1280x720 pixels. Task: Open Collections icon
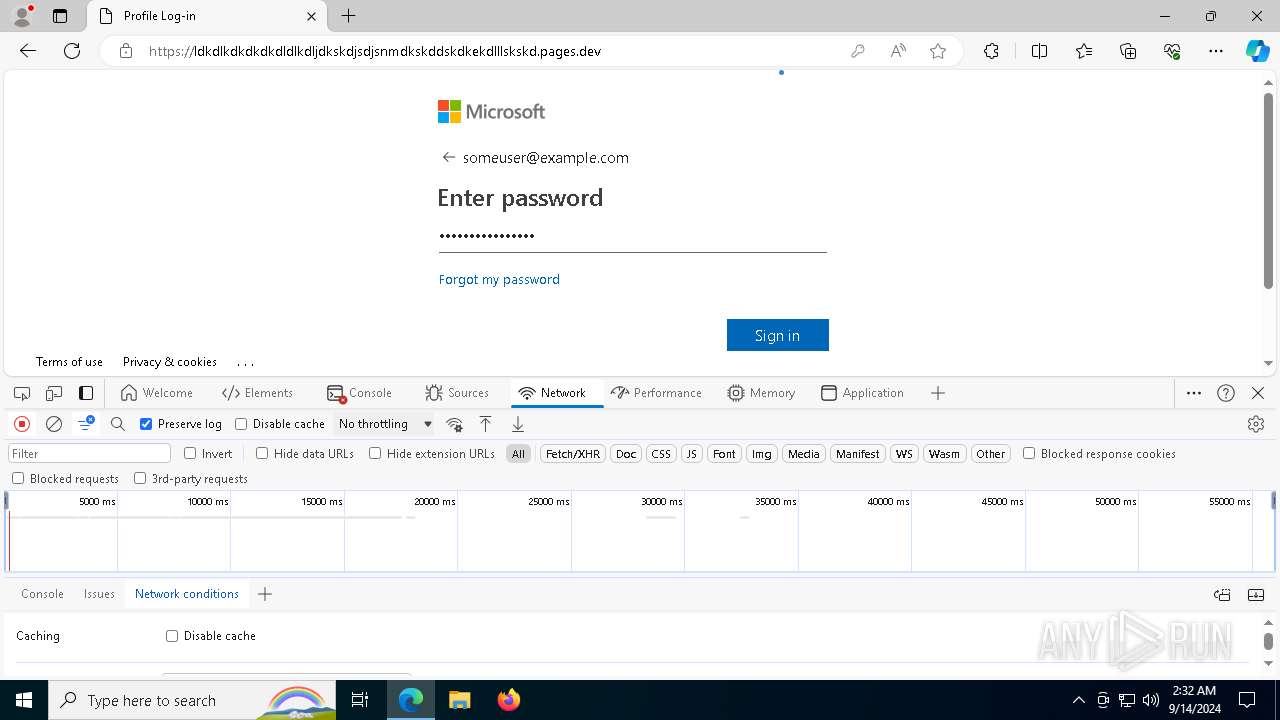[1128, 51]
